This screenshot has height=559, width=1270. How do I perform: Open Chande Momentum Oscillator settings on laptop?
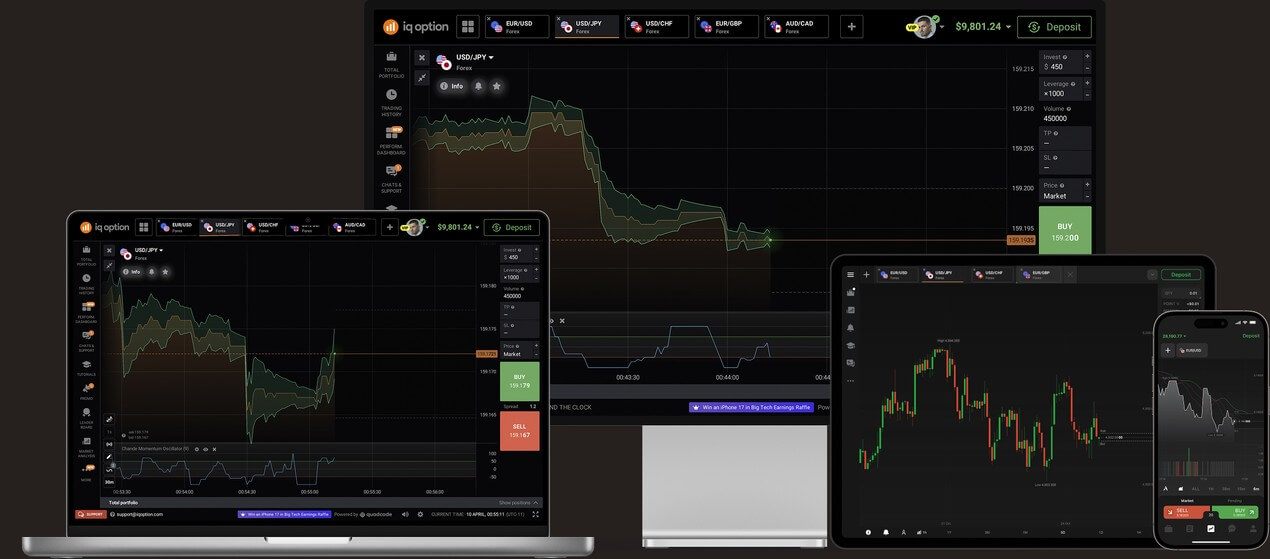[197, 449]
